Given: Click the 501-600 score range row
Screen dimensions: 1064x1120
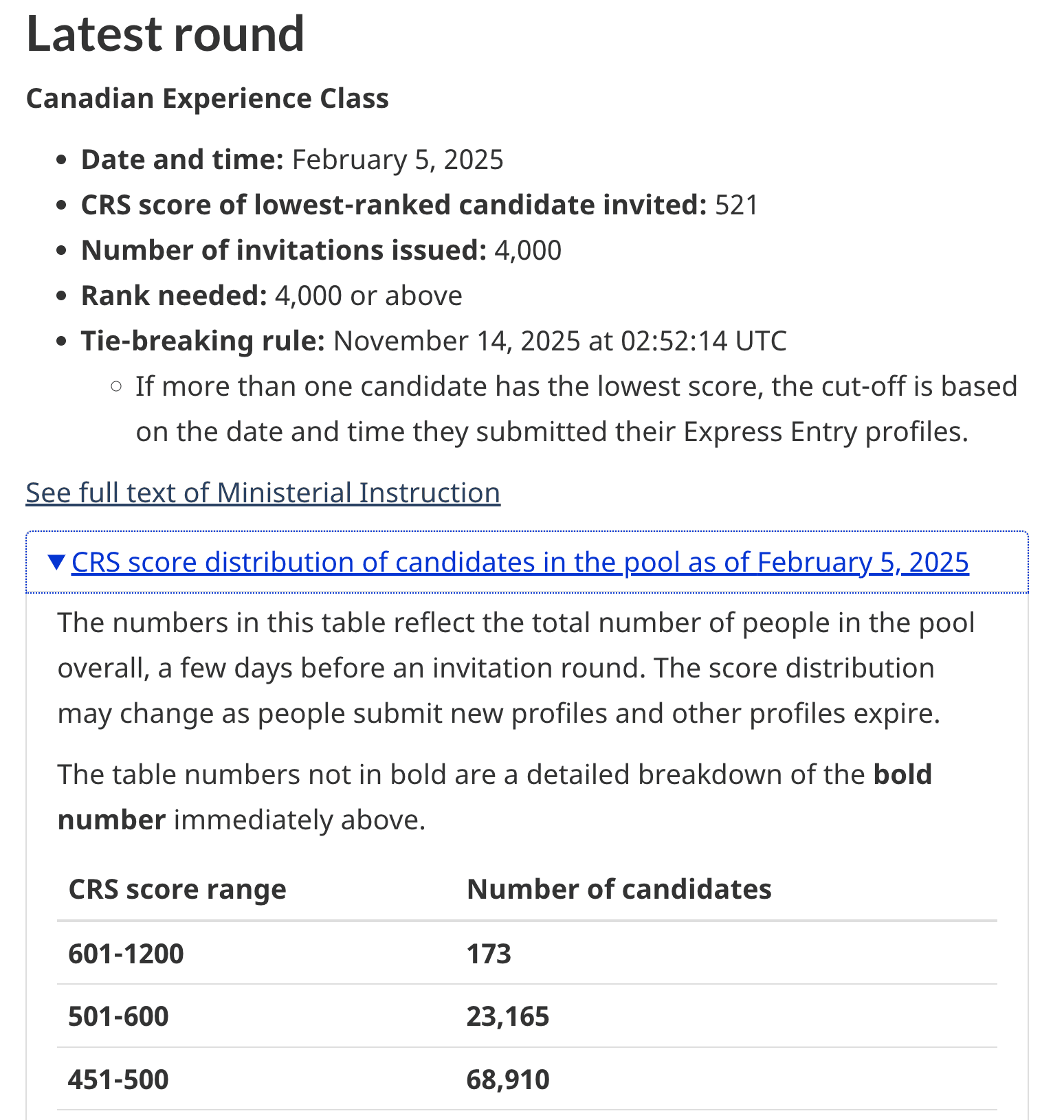Looking at the screenshot, I should point(527,1016).
